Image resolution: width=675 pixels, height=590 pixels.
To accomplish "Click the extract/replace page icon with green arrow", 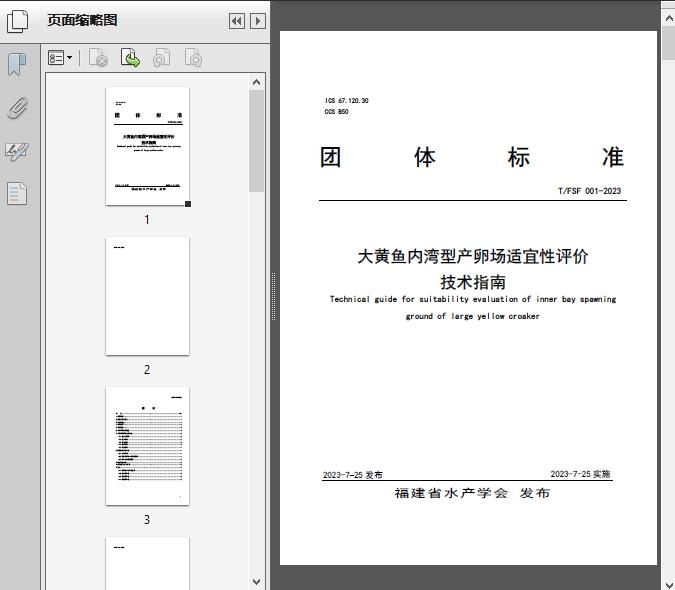I will pos(130,58).
